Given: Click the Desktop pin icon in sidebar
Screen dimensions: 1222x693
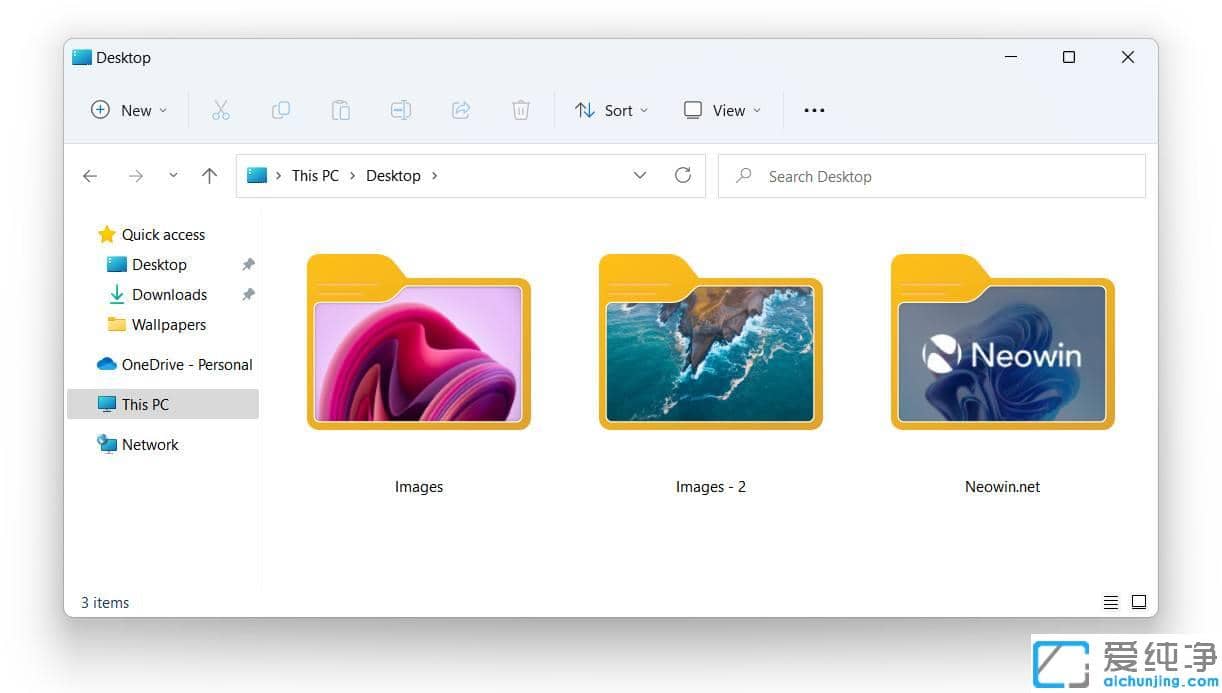Looking at the screenshot, I should click(x=248, y=264).
